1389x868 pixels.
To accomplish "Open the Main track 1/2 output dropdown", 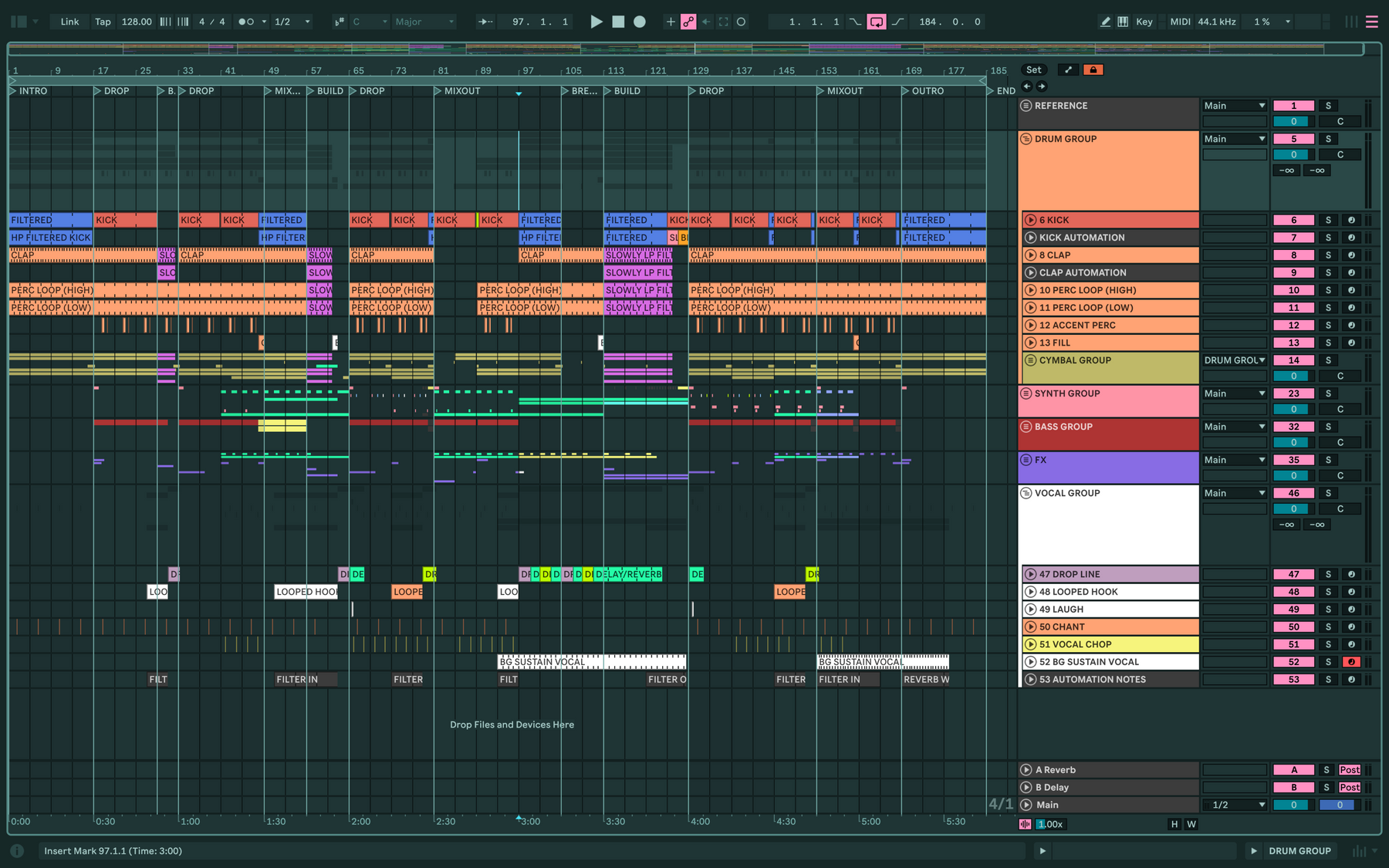I will tap(1235, 805).
